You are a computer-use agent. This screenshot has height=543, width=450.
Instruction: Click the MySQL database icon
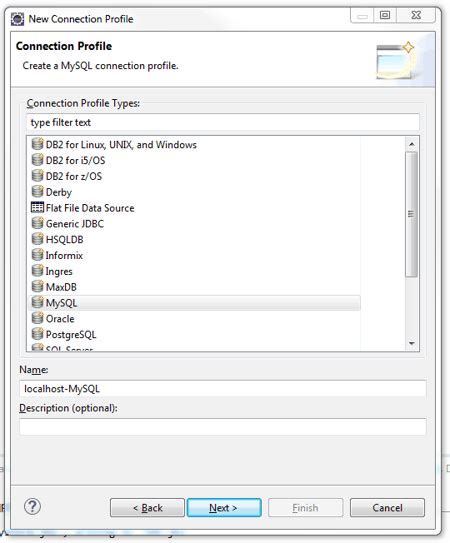(37, 302)
